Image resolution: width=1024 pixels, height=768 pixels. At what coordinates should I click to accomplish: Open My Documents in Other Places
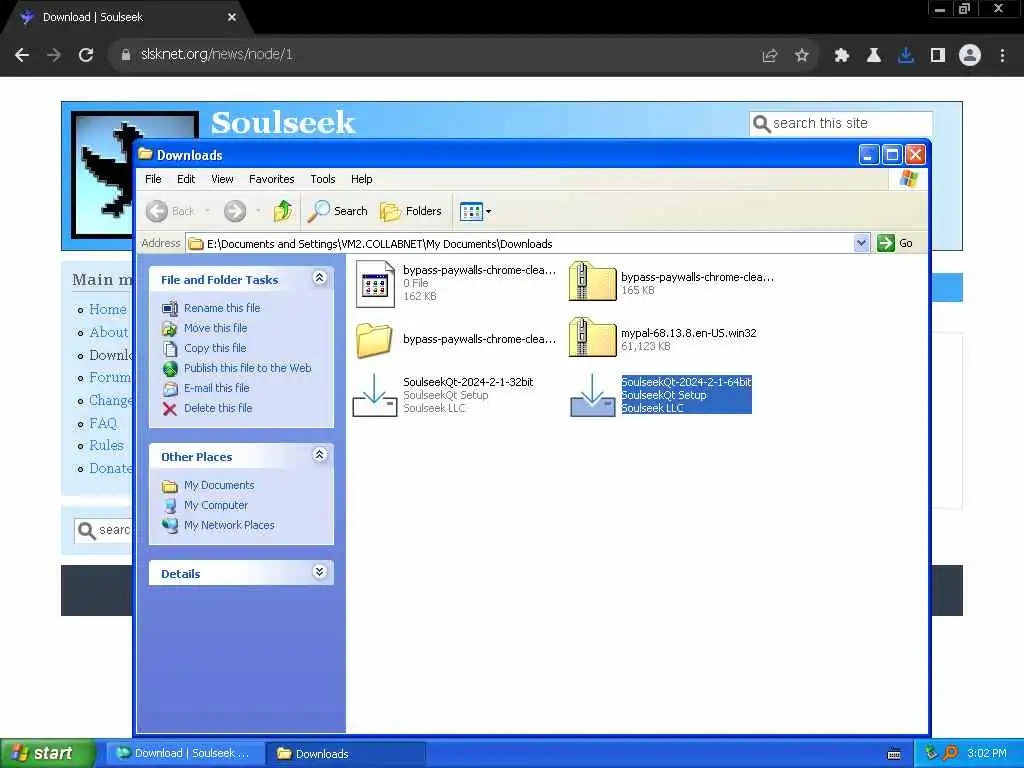[x=219, y=485]
